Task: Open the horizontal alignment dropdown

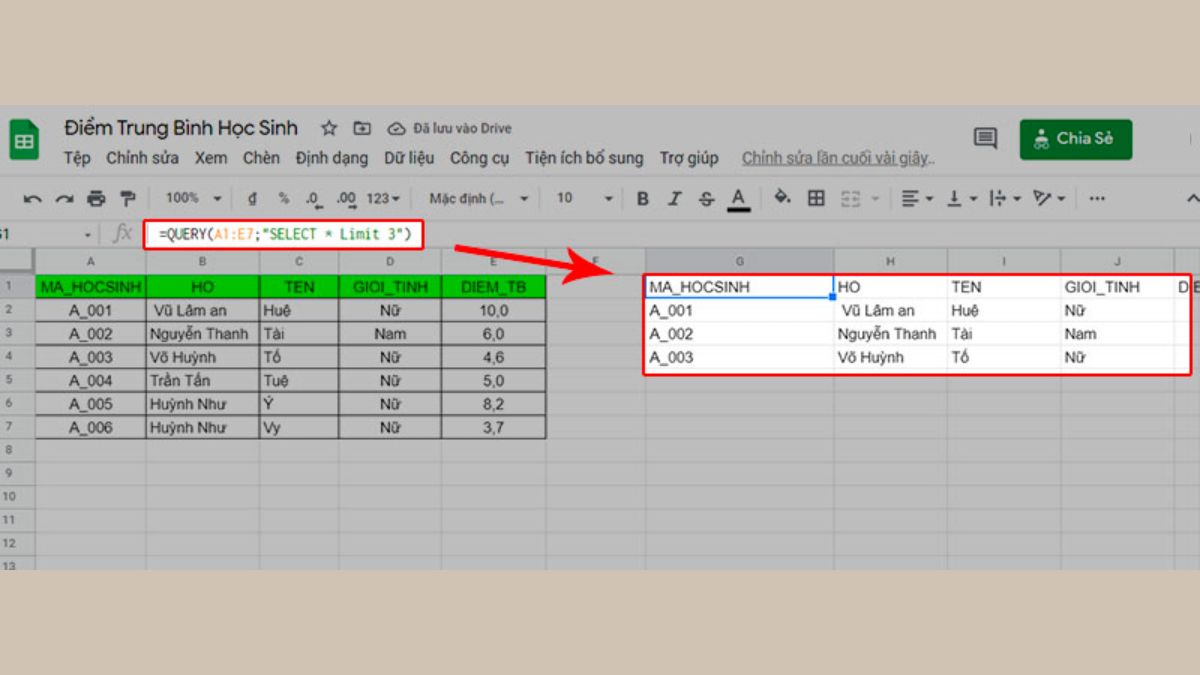Action: click(x=915, y=198)
